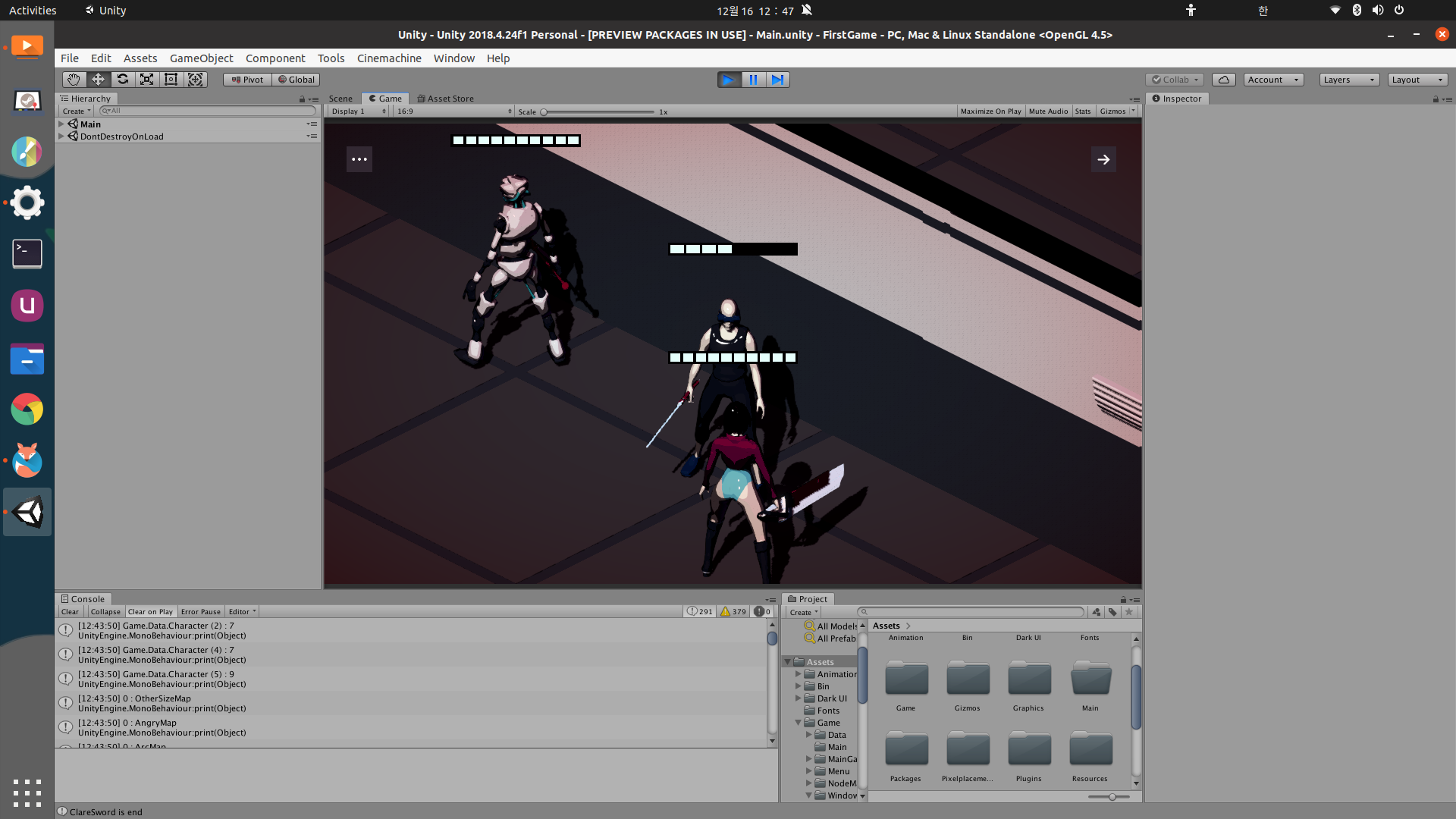Open Project Create dropdown
1456x819 pixels.
coord(804,613)
